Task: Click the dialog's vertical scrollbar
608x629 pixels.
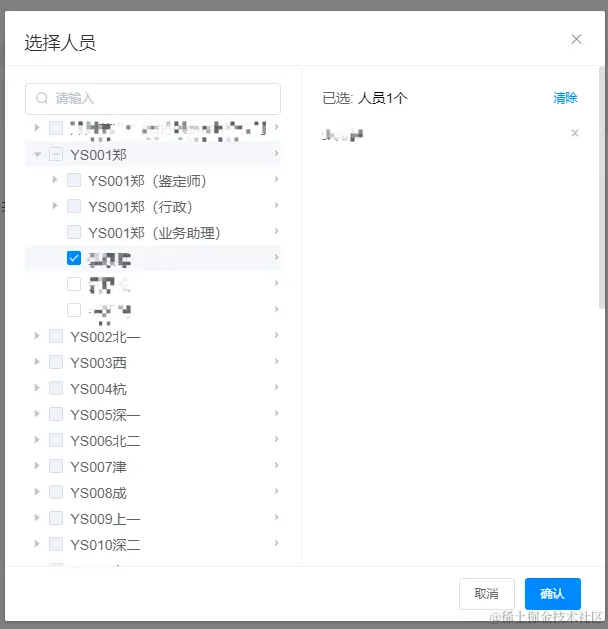Action: [602, 188]
